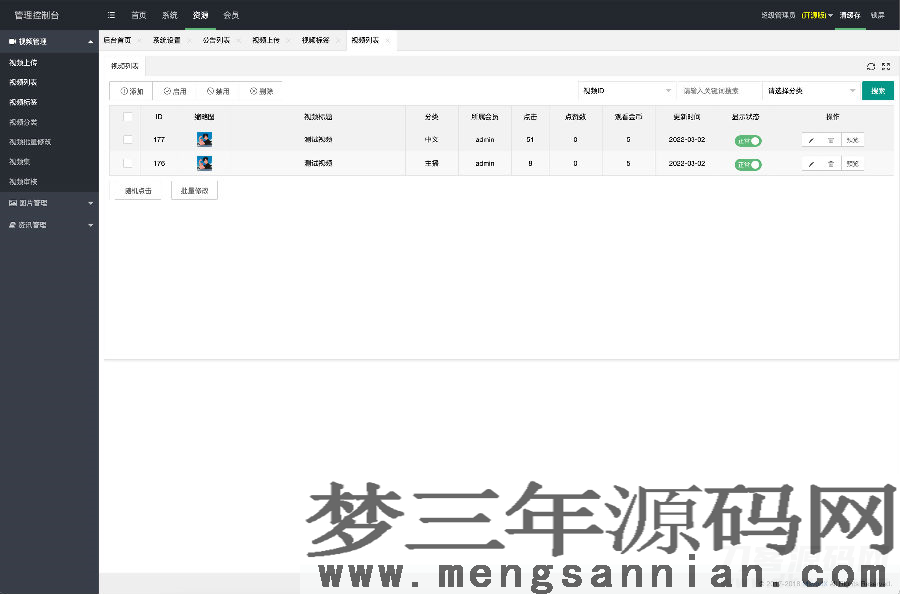Click the 禁用 disable icon button in toolbar
The width and height of the screenshot is (900, 594).
tap(219, 91)
